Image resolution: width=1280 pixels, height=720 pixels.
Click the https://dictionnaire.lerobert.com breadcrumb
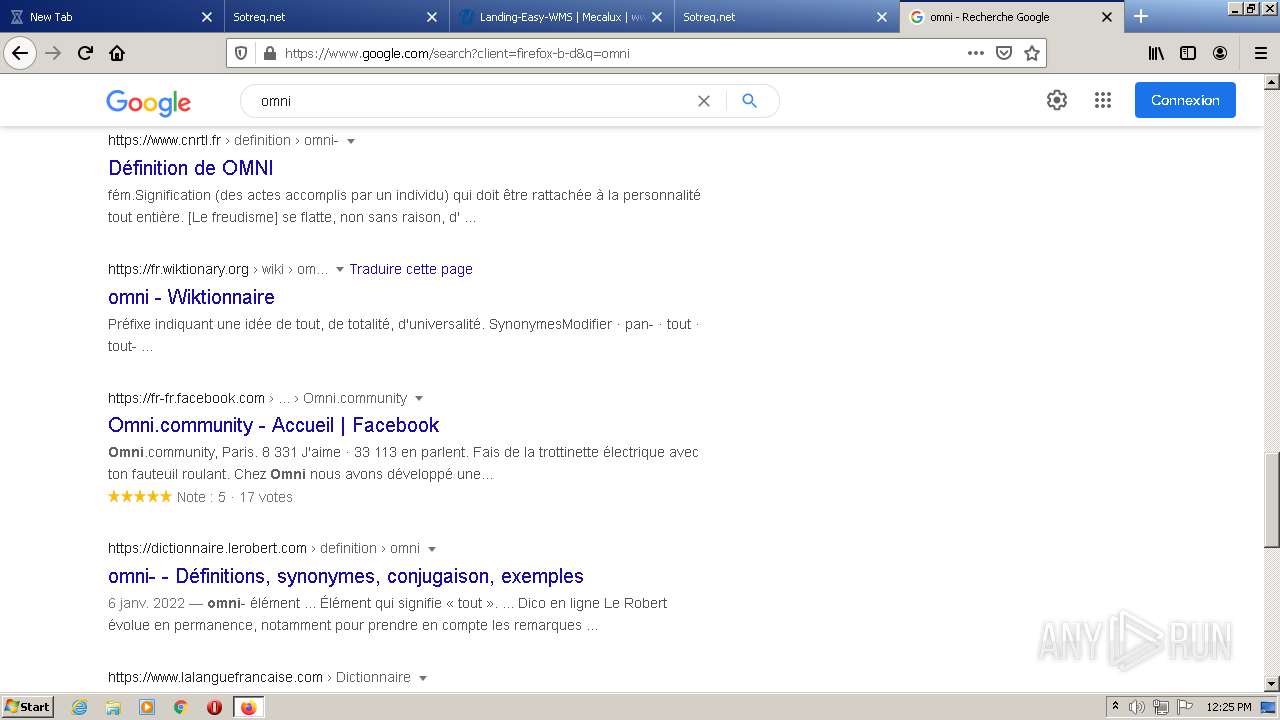[x=207, y=548]
